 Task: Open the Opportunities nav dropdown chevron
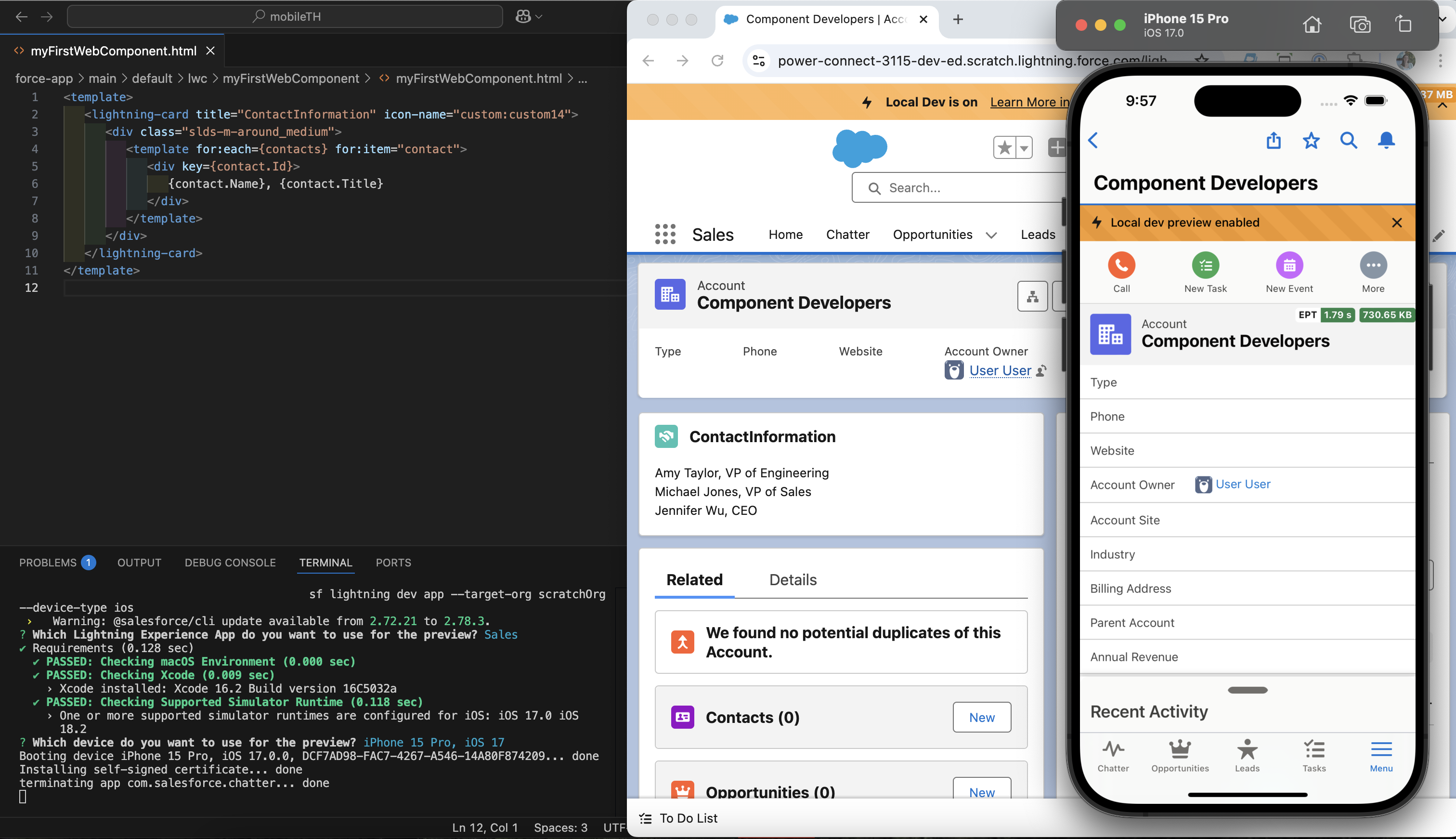click(x=990, y=235)
